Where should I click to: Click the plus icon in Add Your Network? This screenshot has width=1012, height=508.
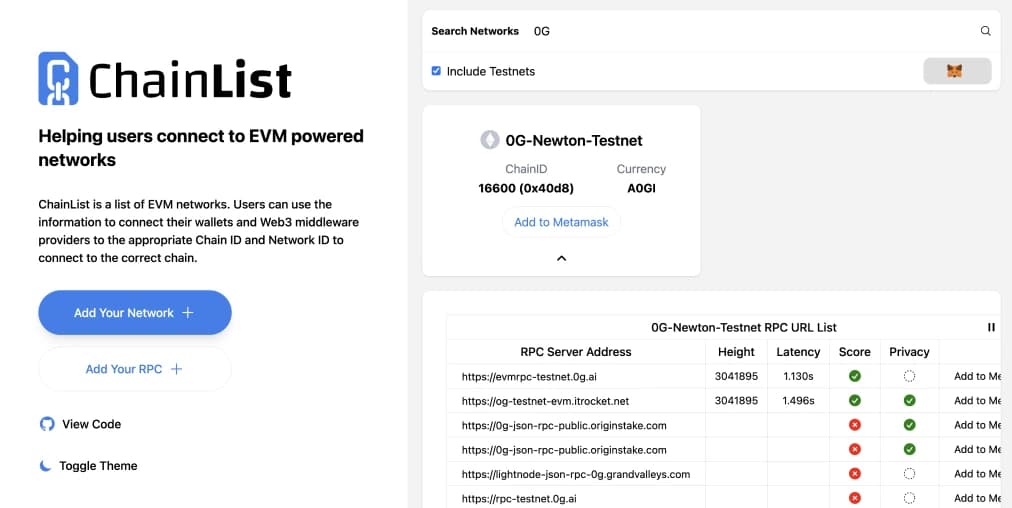pyautogui.click(x=188, y=312)
